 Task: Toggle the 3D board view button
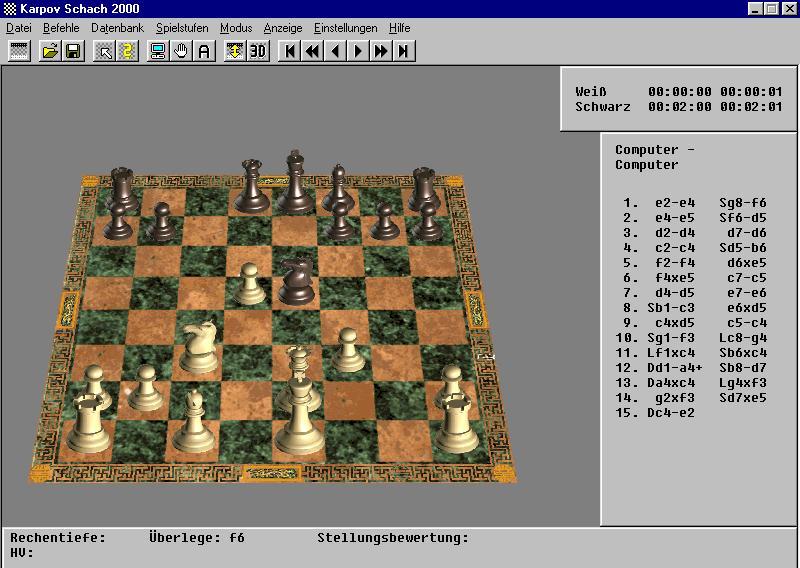[x=258, y=51]
